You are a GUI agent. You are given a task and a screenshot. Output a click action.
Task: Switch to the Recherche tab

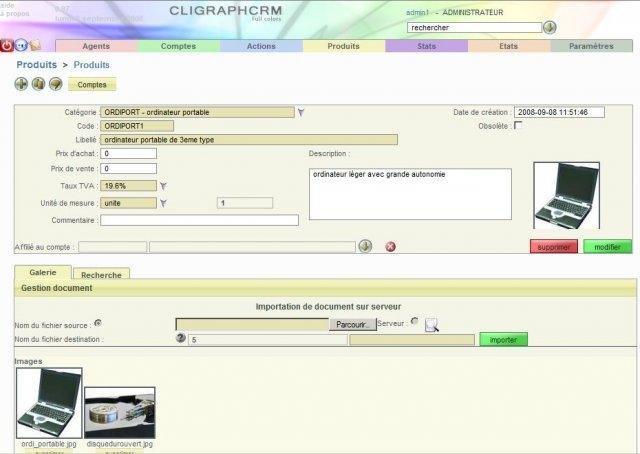[102, 274]
